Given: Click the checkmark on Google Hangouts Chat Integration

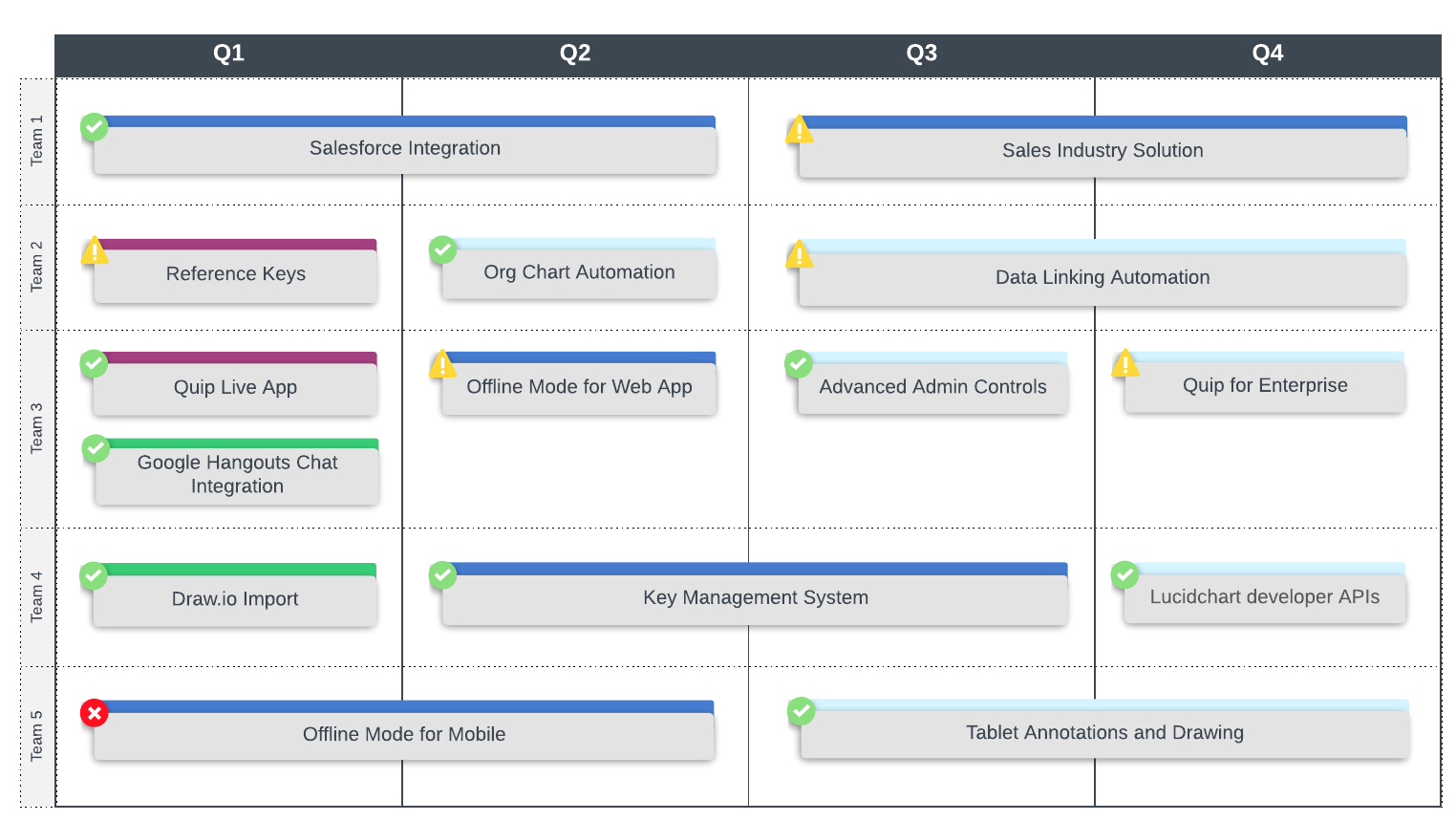Looking at the screenshot, I should click(96, 448).
